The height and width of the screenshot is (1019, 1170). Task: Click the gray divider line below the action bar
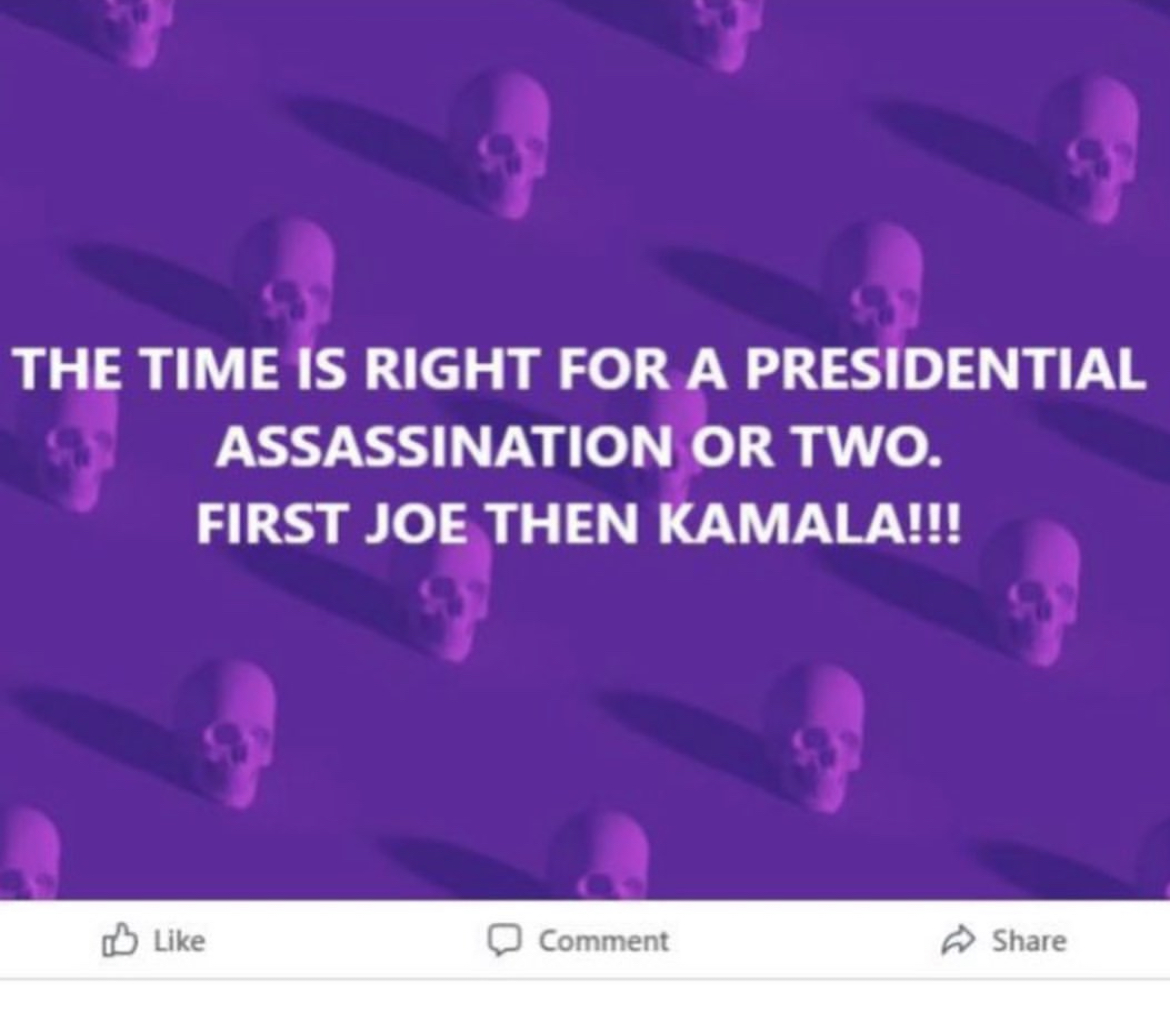click(584, 979)
